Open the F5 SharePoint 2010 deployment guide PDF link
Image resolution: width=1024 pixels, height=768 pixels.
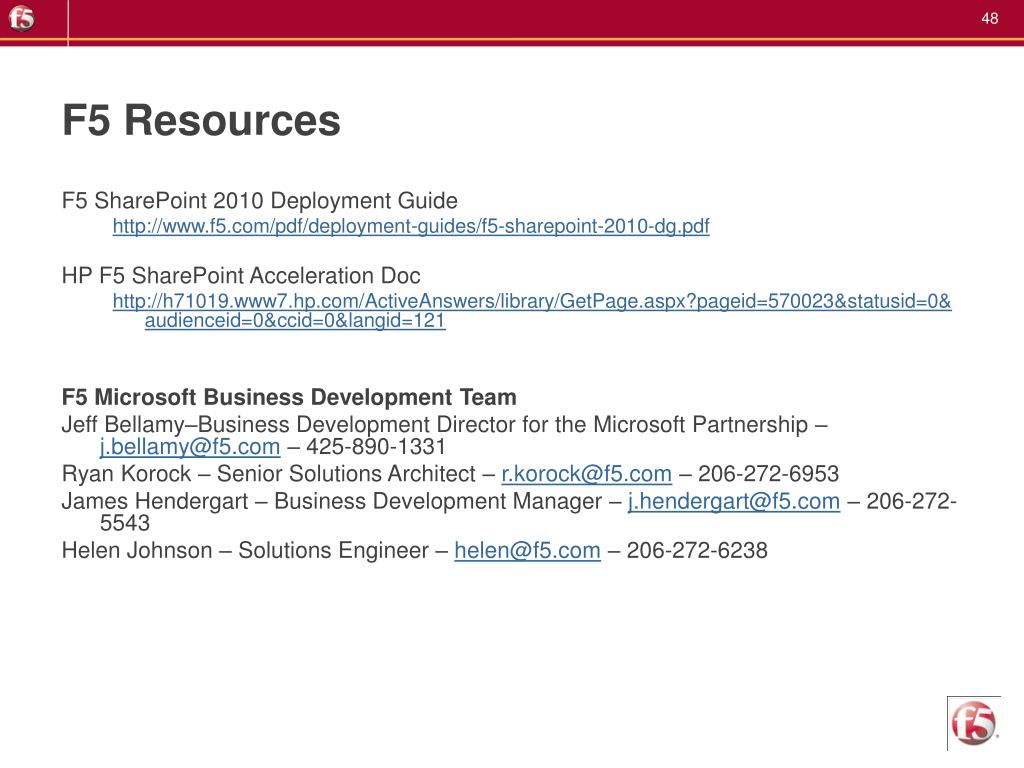pos(411,226)
